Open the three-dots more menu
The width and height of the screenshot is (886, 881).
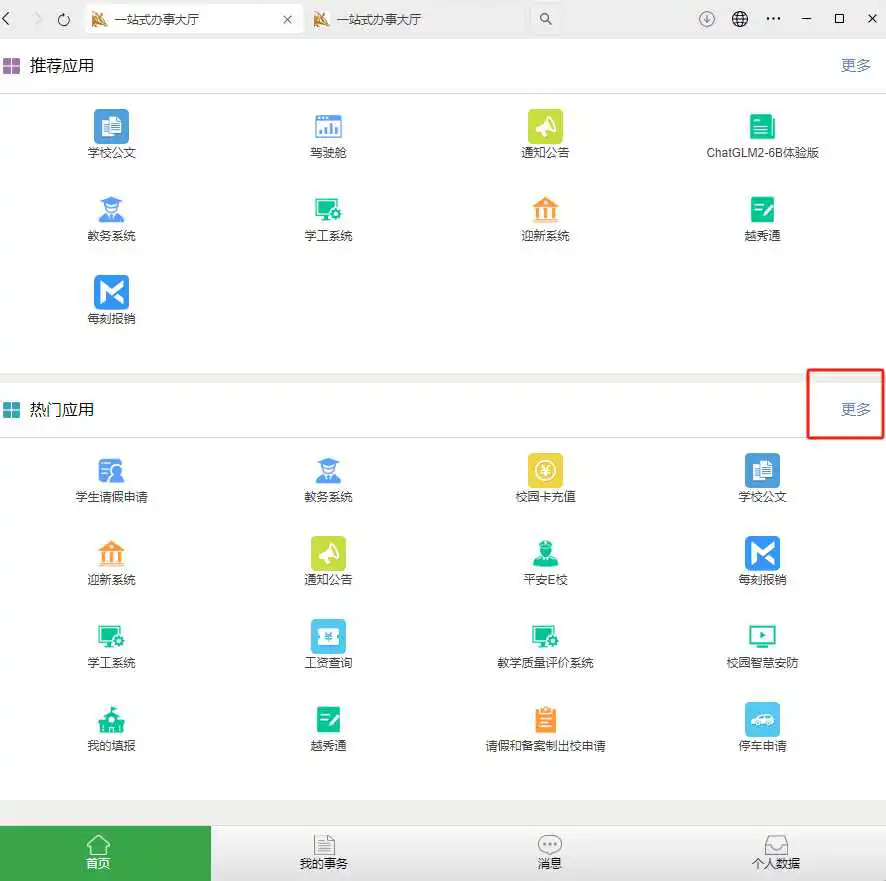[773, 19]
